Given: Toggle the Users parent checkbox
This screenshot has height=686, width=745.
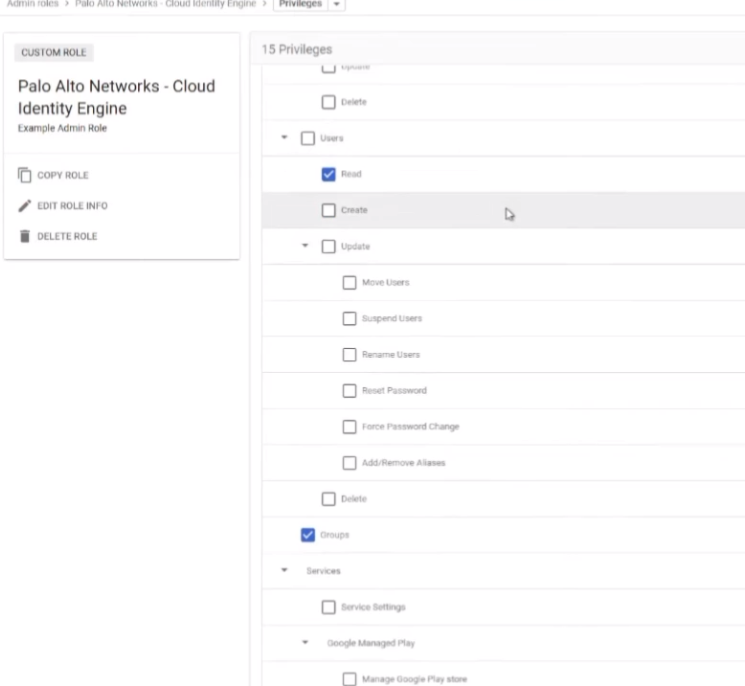Looking at the screenshot, I should click(x=308, y=138).
